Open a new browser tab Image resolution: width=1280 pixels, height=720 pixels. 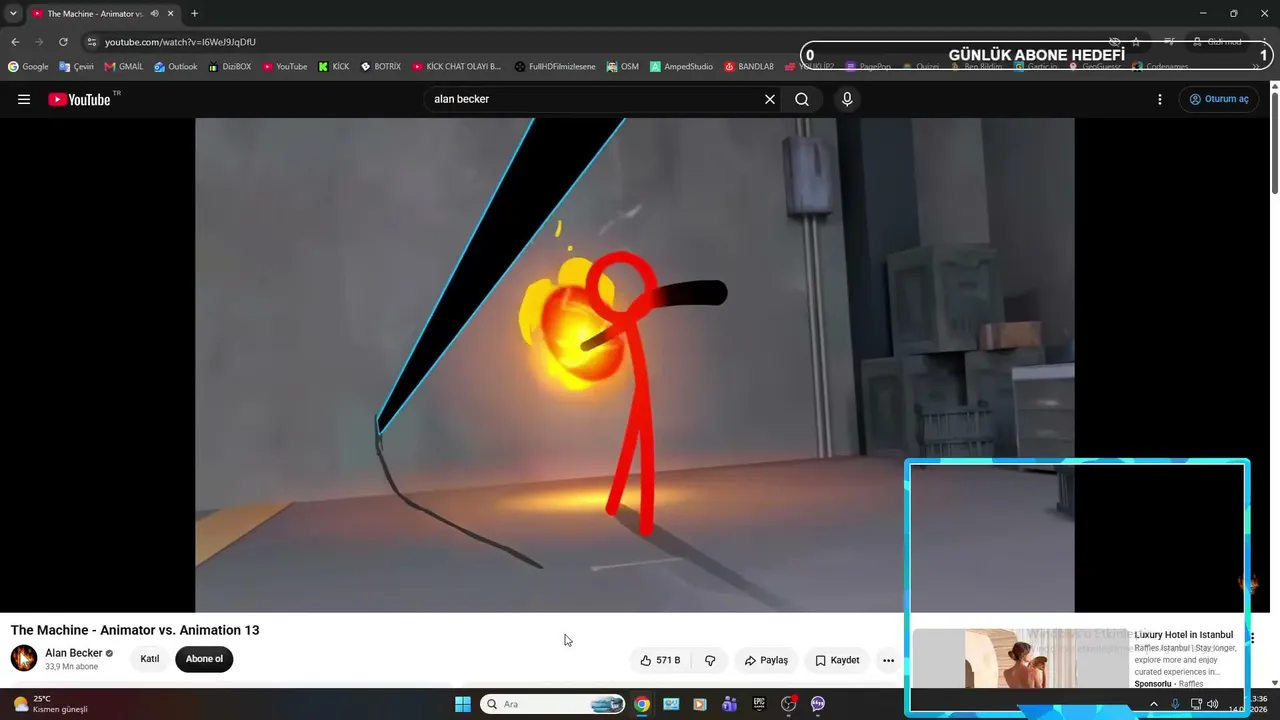tap(194, 13)
